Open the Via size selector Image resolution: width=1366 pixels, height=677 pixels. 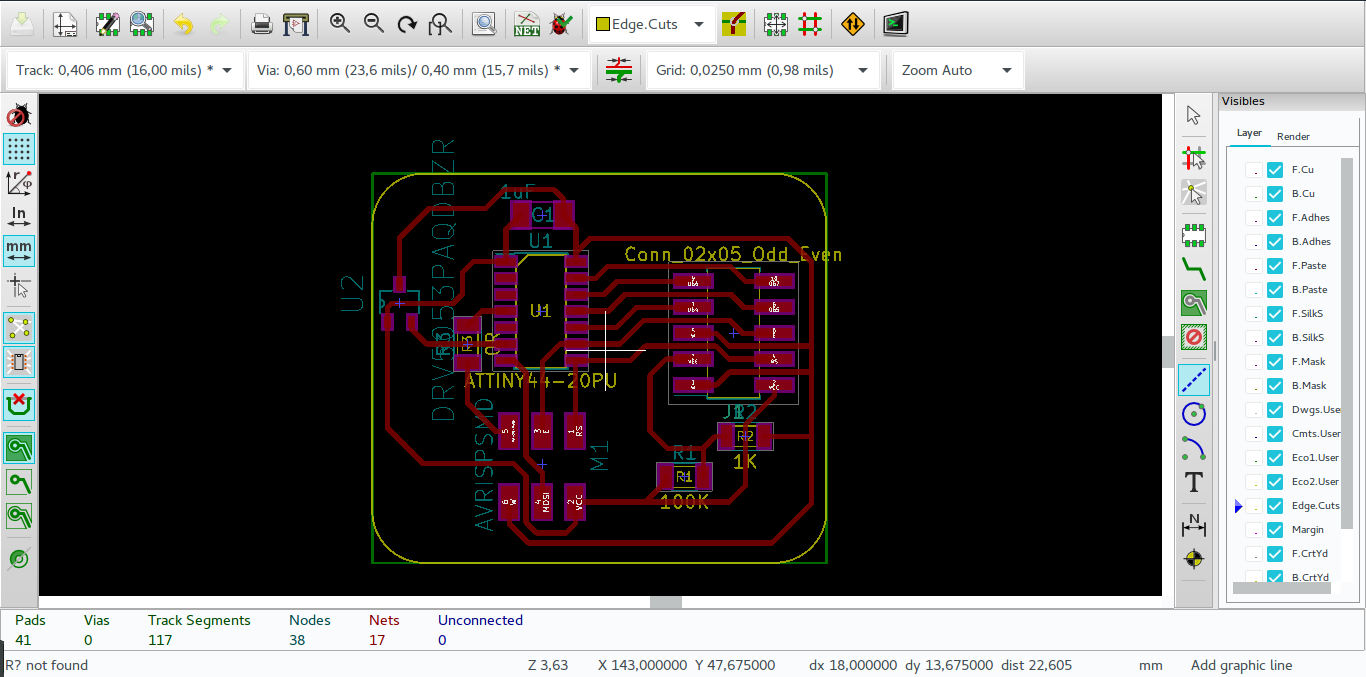pyautogui.click(x=571, y=70)
